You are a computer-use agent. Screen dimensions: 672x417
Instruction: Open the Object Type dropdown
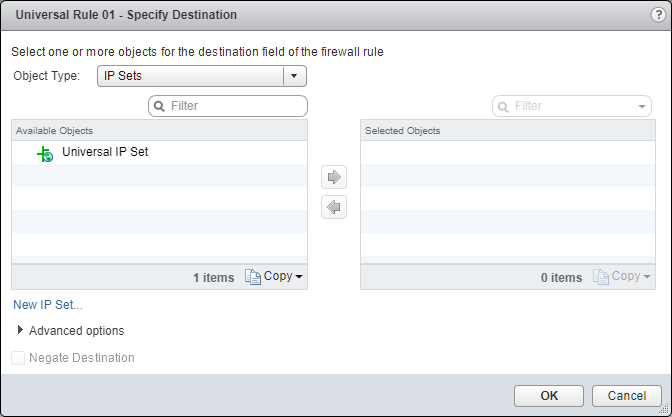point(293,76)
